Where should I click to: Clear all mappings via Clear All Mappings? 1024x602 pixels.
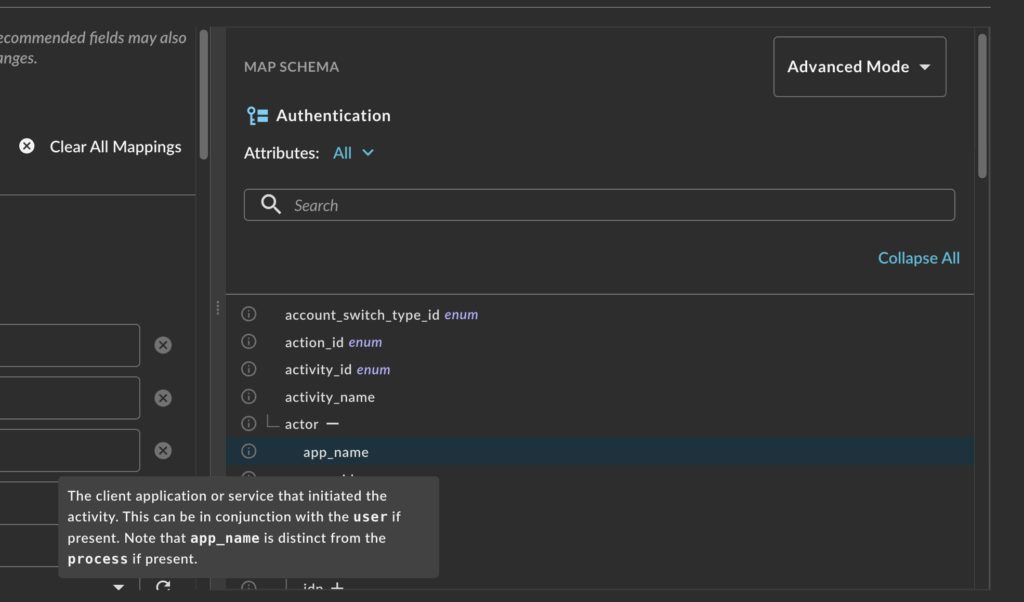tap(115, 146)
